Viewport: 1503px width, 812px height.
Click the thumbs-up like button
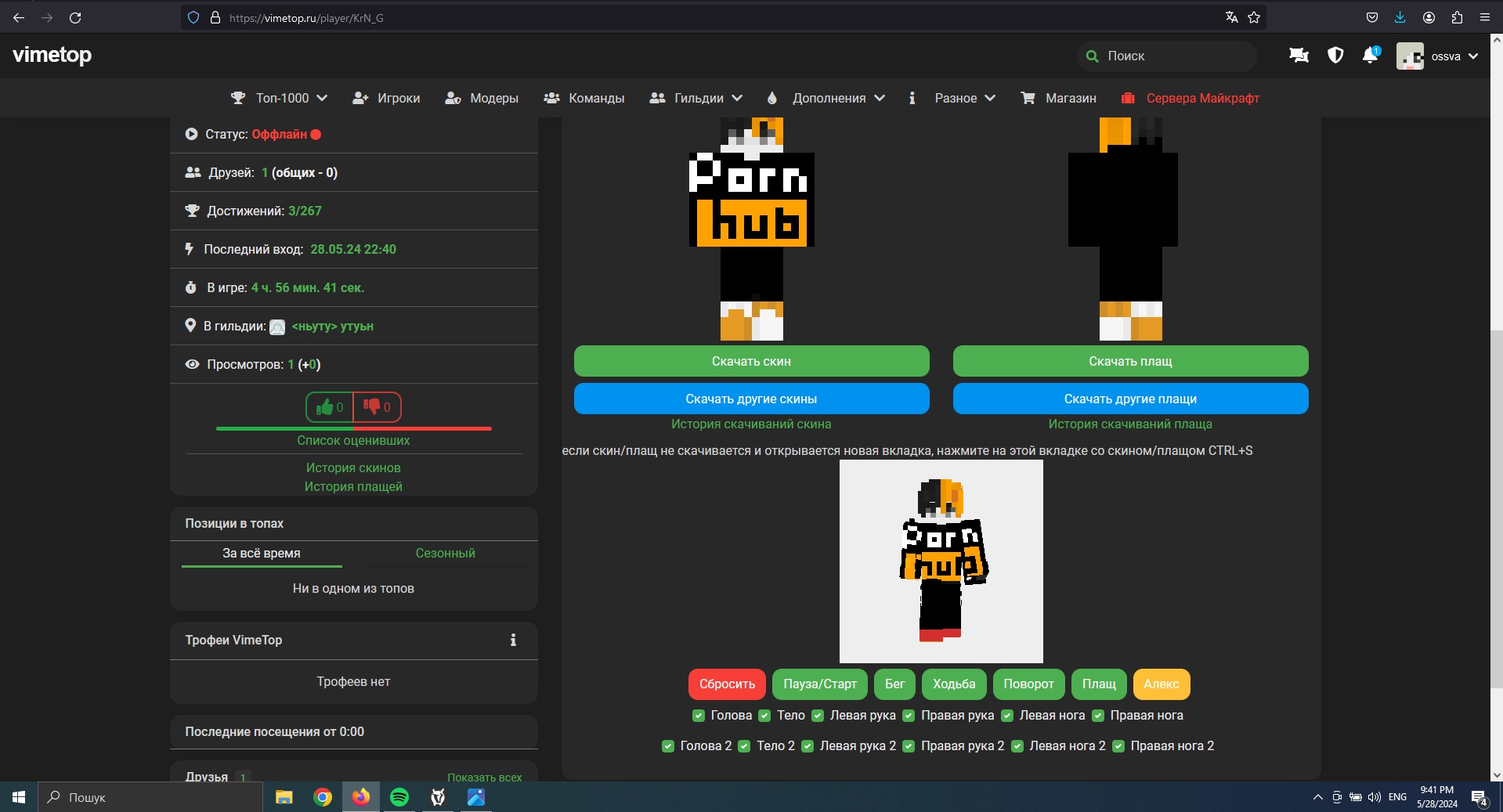point(330,407)
